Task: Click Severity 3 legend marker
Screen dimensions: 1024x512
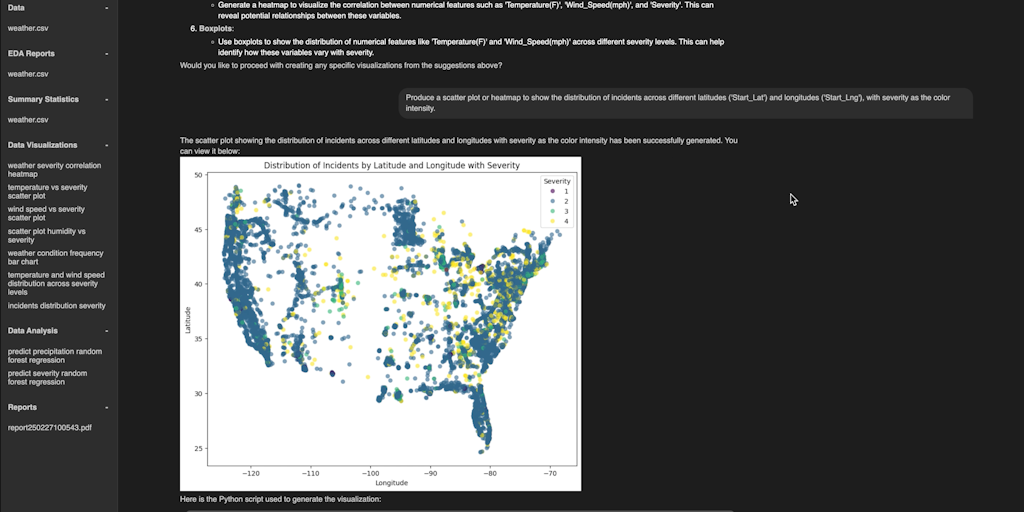Action: [x=552, y=212]
